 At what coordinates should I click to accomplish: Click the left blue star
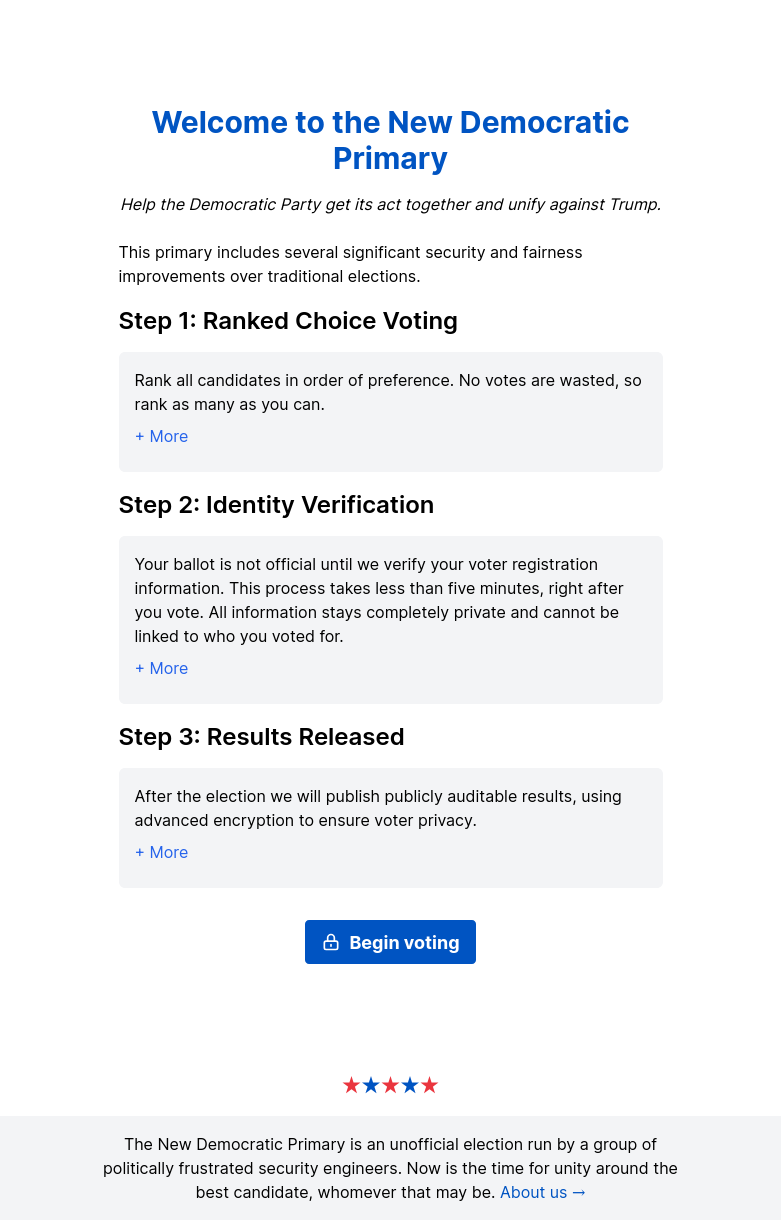click(x=371, y=1086)
